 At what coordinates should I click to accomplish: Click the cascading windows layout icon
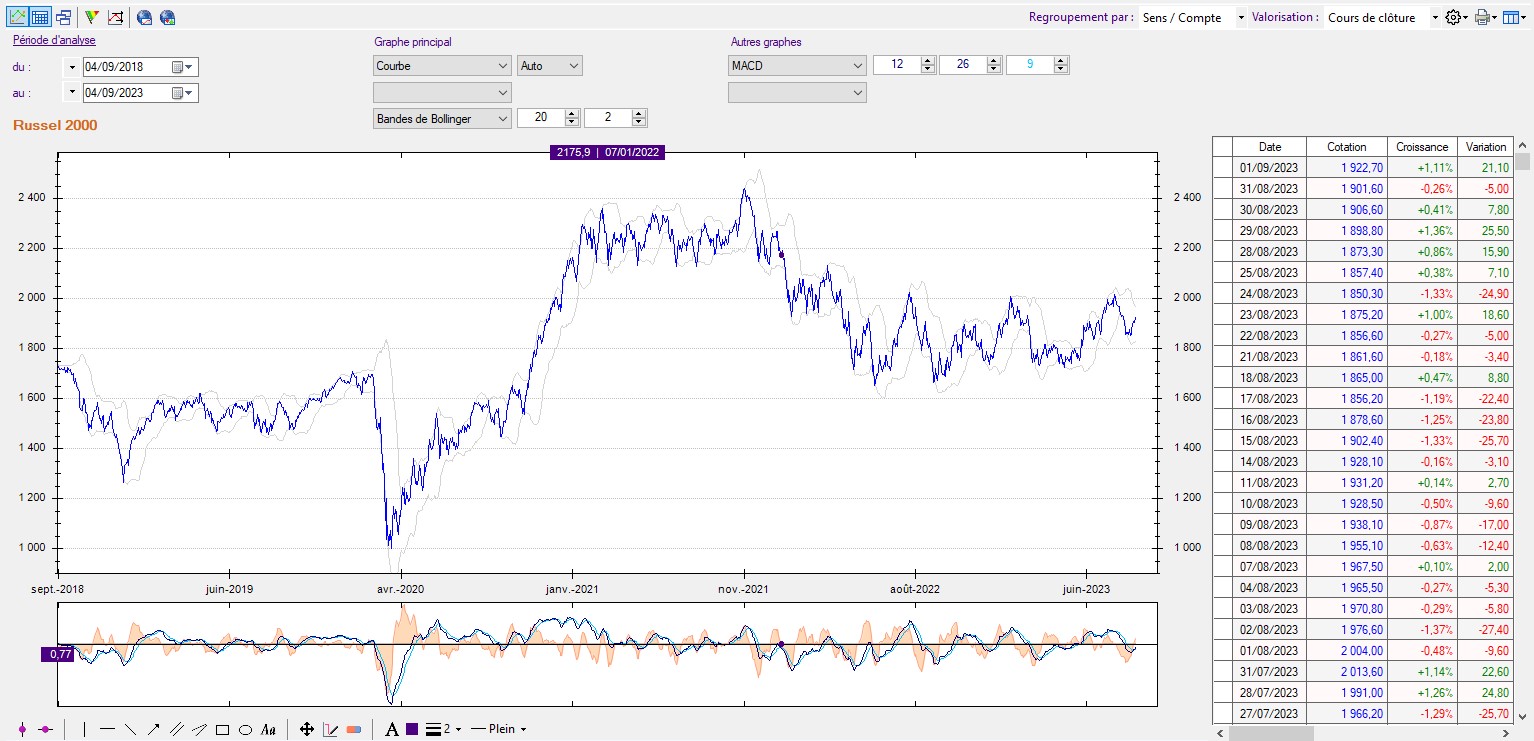coord(63,17)
